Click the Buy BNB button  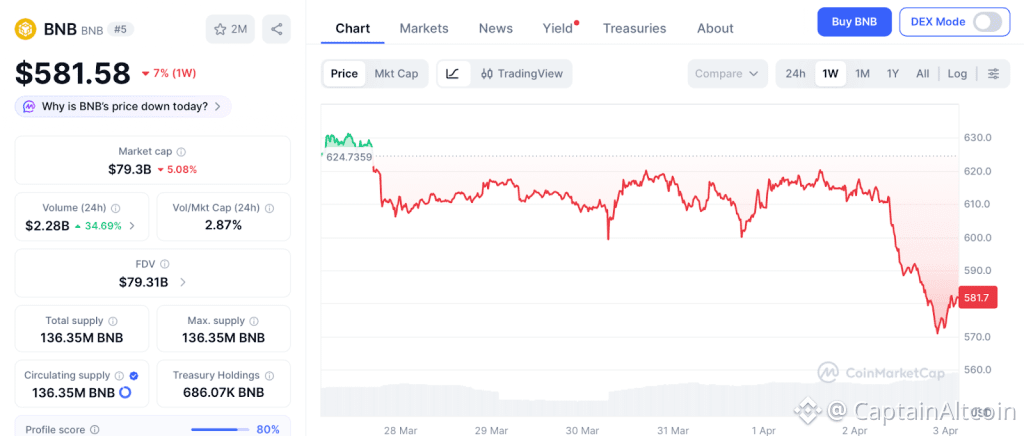(854, 22)
